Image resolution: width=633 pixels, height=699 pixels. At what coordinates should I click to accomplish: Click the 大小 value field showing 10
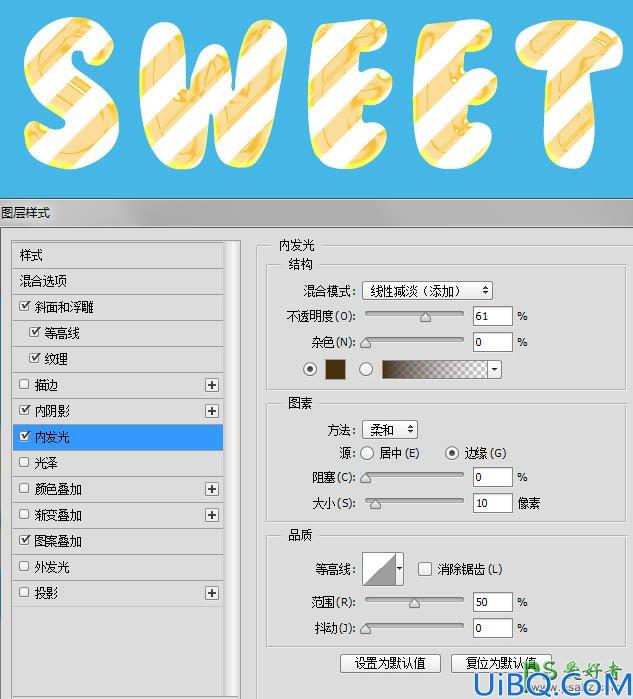point(493,503)
